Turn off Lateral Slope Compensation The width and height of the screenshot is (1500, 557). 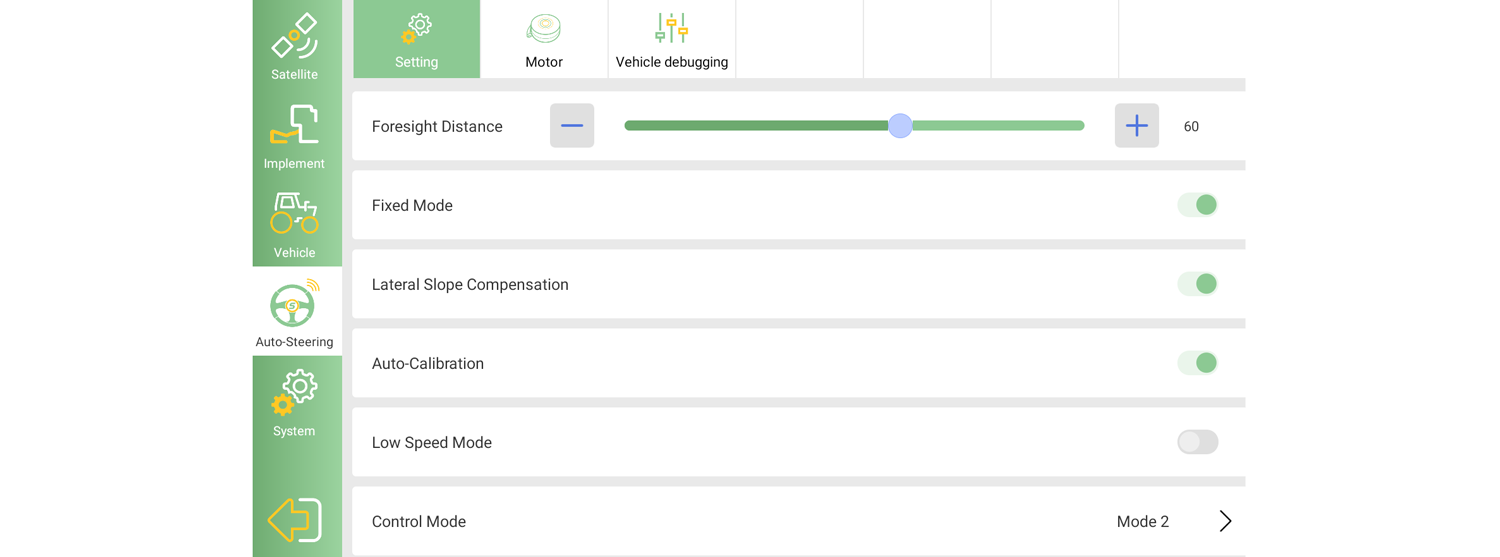point(1197,284)
